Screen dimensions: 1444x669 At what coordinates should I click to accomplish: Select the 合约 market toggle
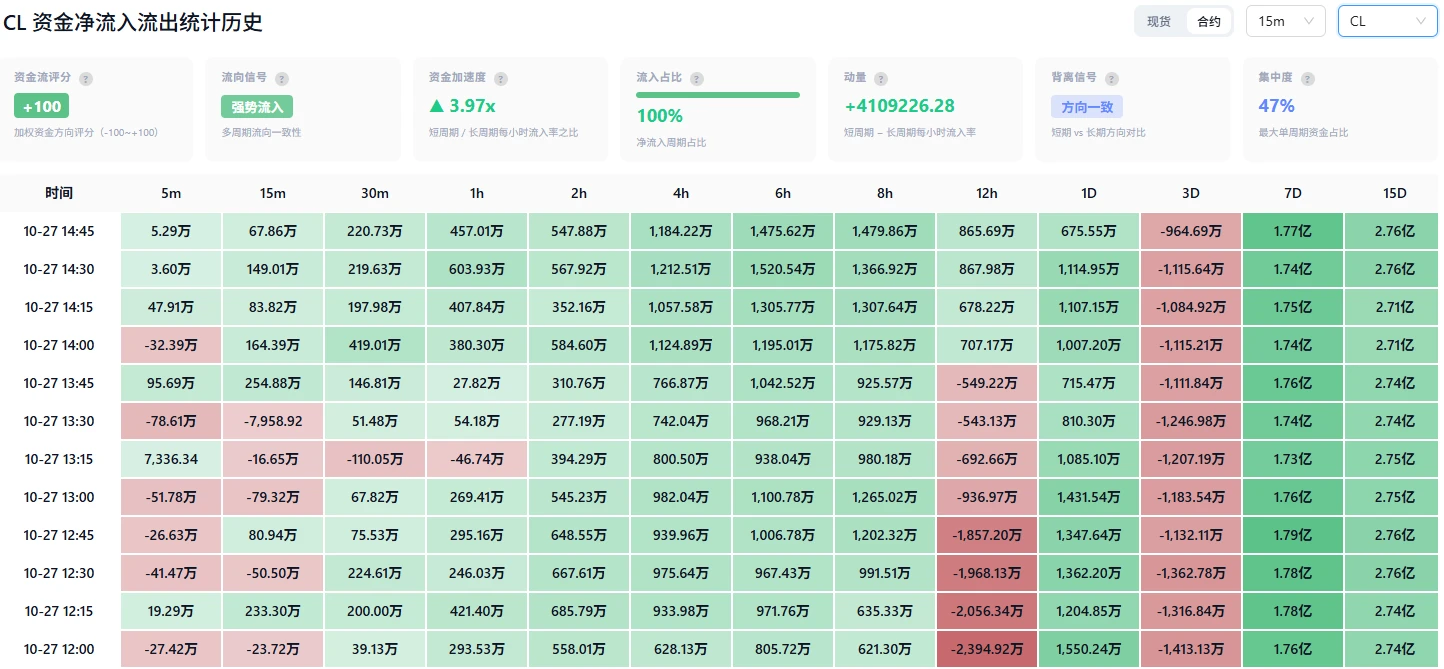point(1209,21)
